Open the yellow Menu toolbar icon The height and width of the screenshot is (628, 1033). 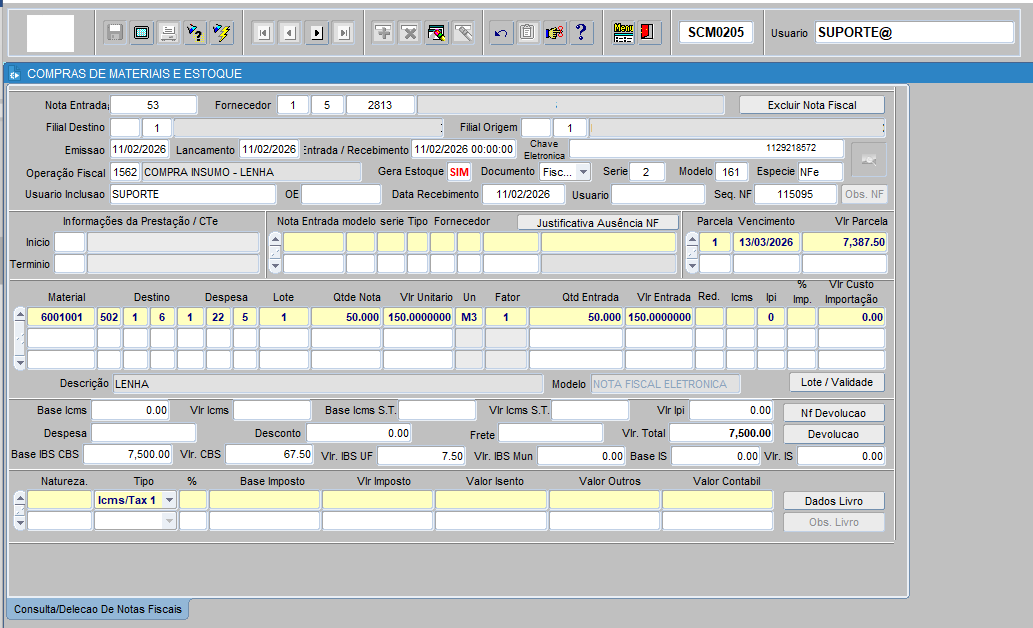pyautogui.click(x=623, y=33)
